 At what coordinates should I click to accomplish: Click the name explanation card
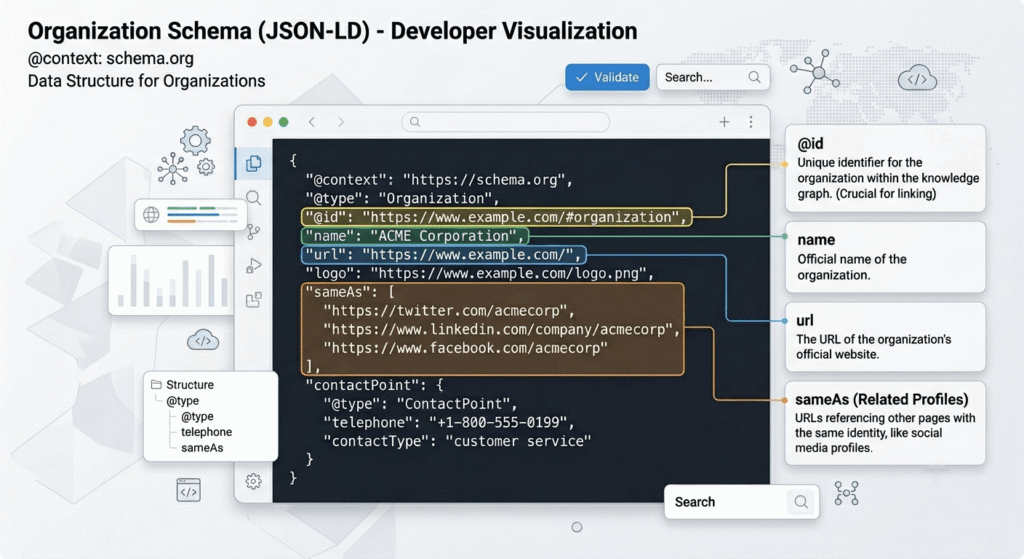tap(885, 257)
